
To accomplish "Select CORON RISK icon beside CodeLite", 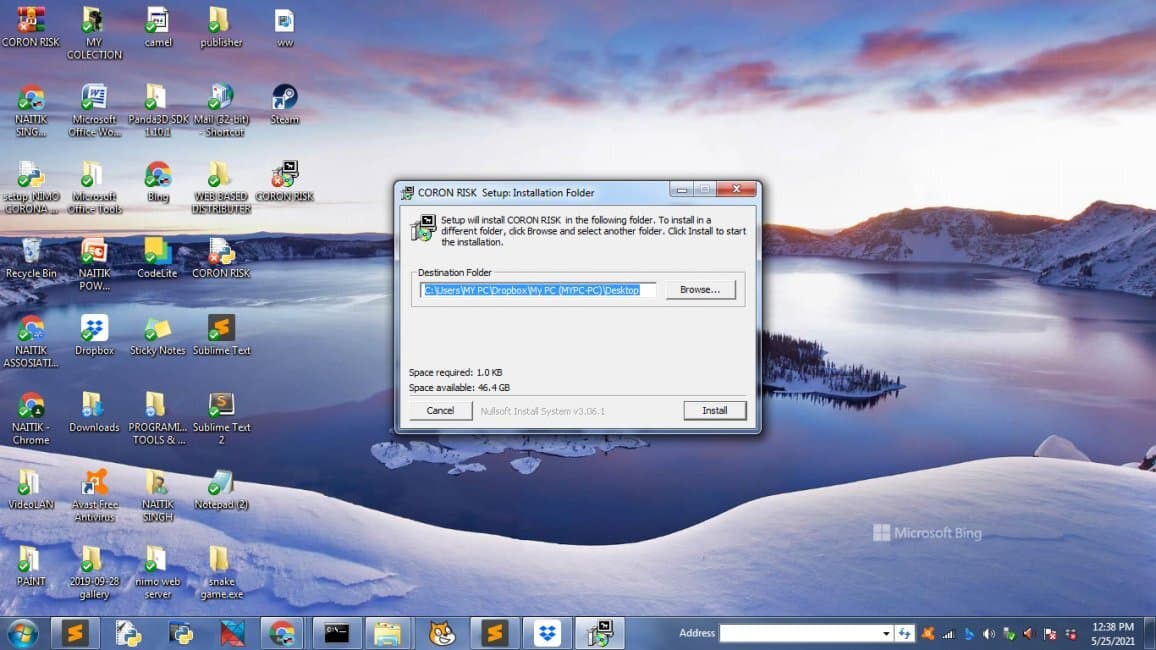I will 221,258.
